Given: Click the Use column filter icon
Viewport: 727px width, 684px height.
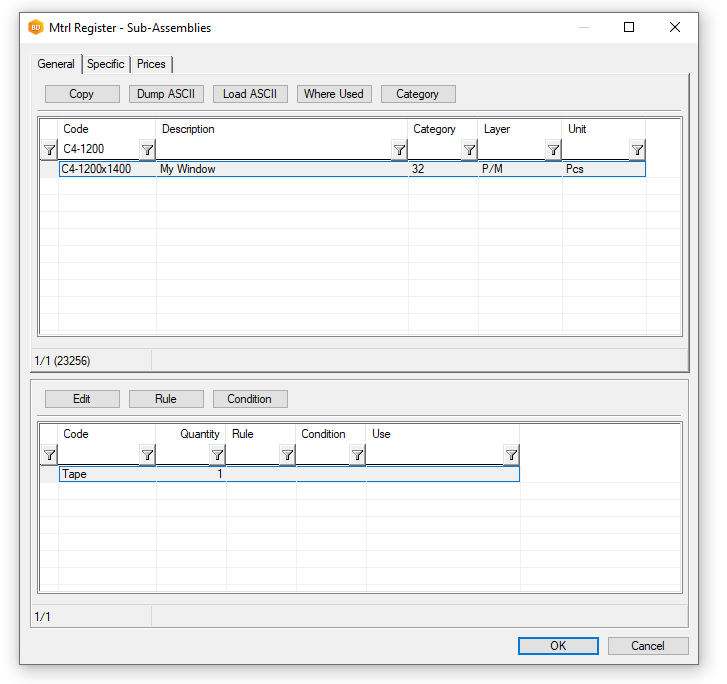Looking at the screenshot, I should pyautogui.click(x=511, y=455).
